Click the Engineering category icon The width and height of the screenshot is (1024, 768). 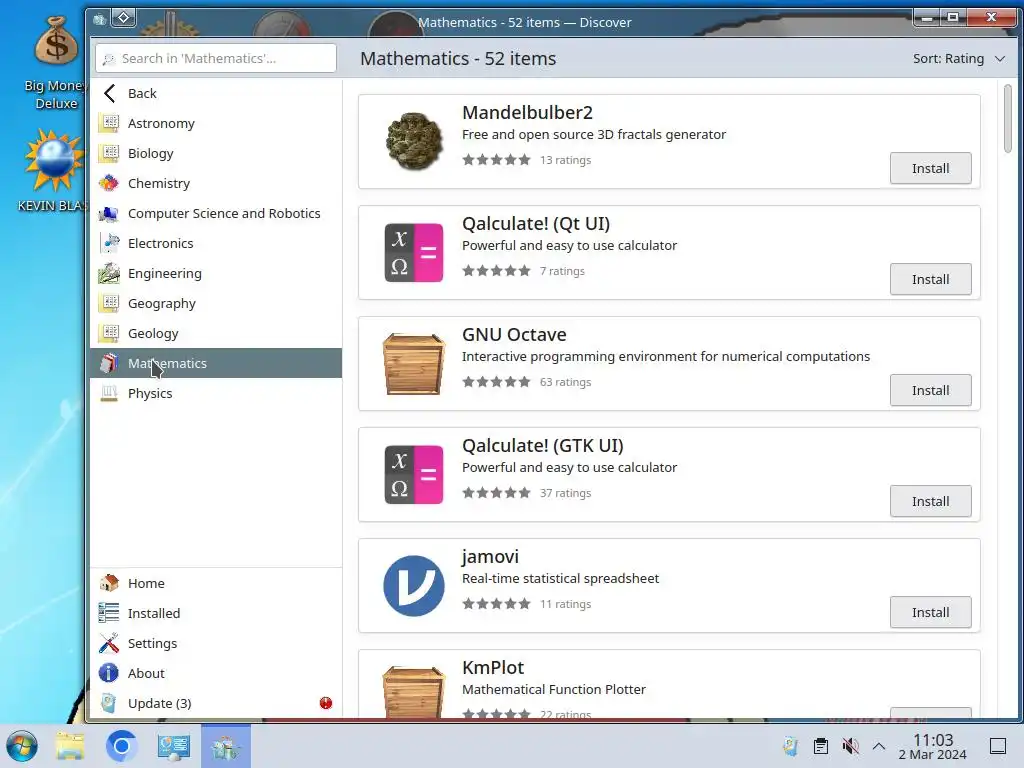[109, 273]
